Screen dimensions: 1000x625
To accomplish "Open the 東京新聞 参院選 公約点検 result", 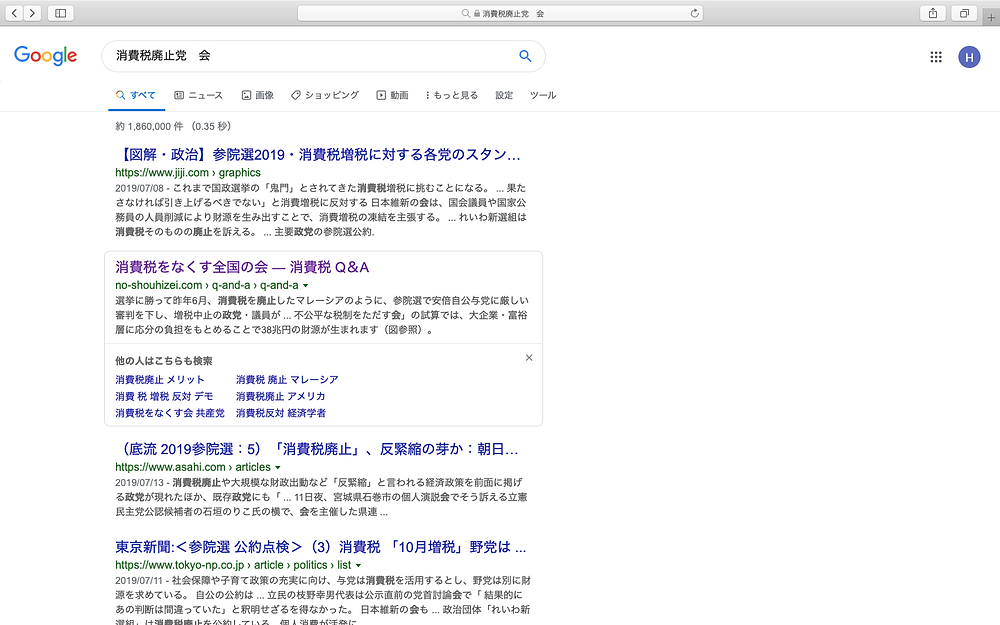I will [x=320, y=547].
